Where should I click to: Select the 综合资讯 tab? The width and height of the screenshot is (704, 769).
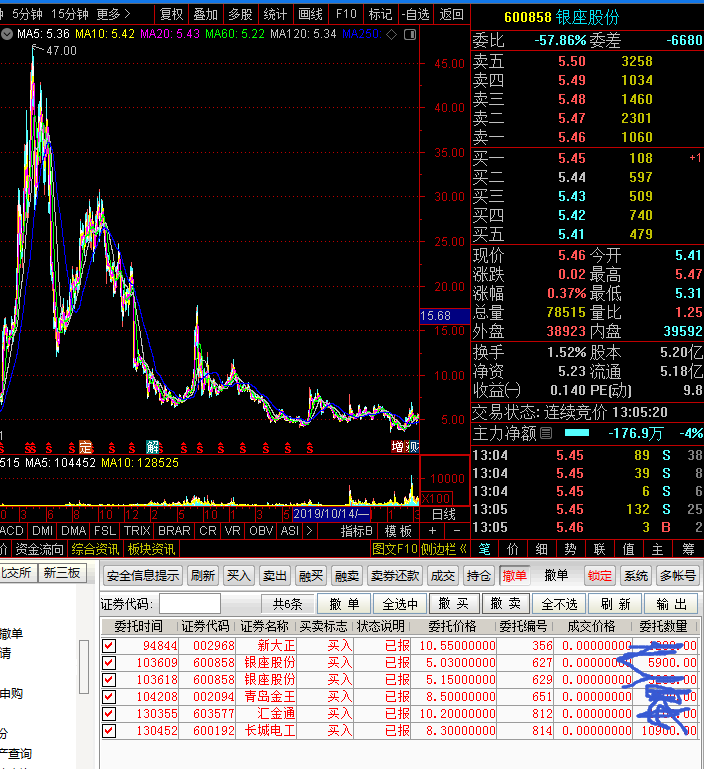(95, 549)
